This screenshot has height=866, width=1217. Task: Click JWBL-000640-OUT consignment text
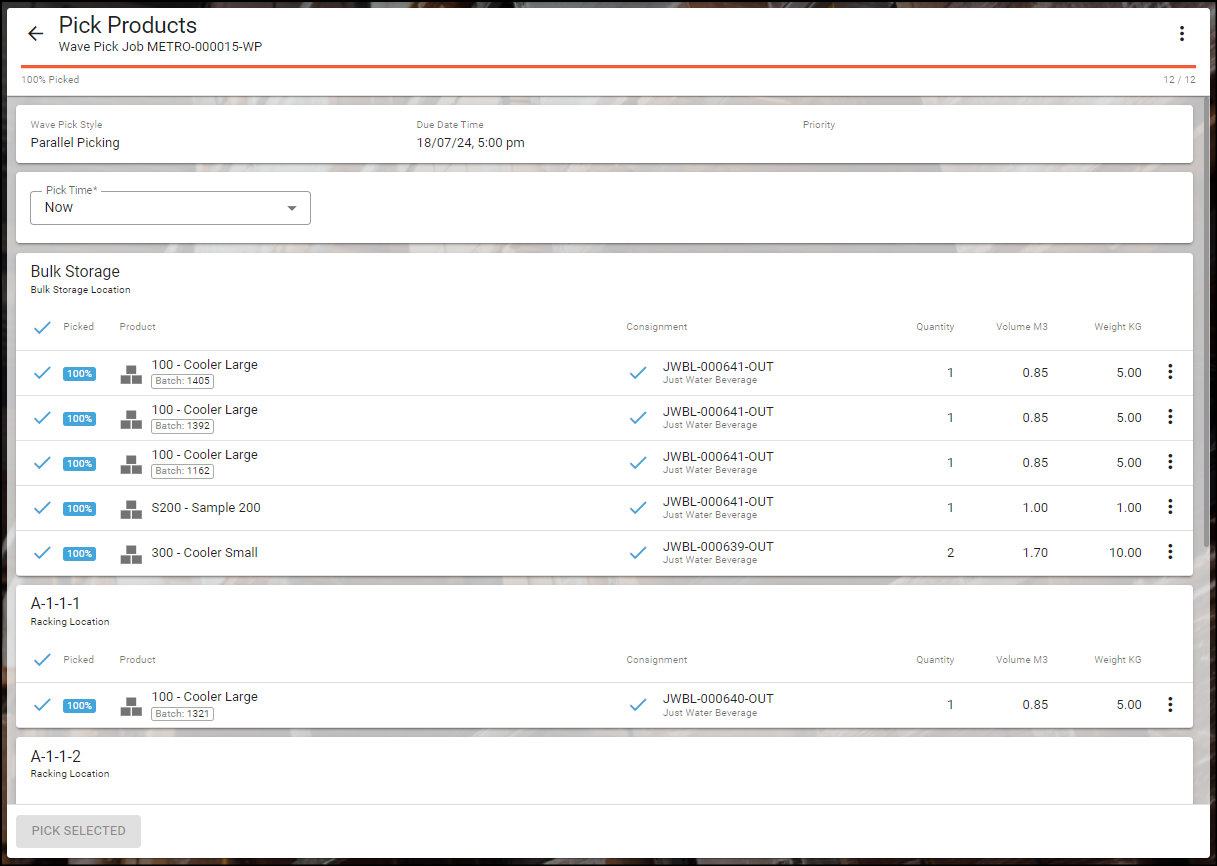point(718,699)
